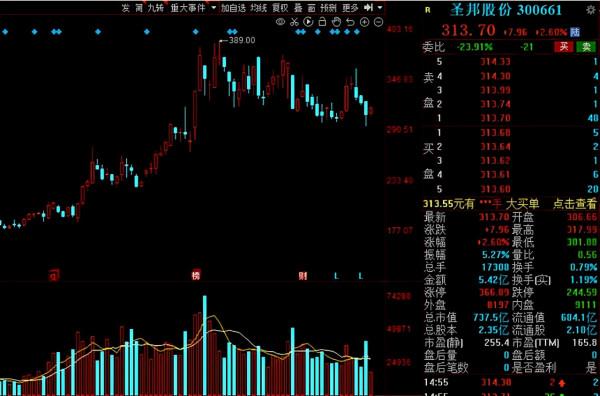Click the 跌停 limit-down price 244.59
Screen dimensions: 600x396
[x=583, y=293]
